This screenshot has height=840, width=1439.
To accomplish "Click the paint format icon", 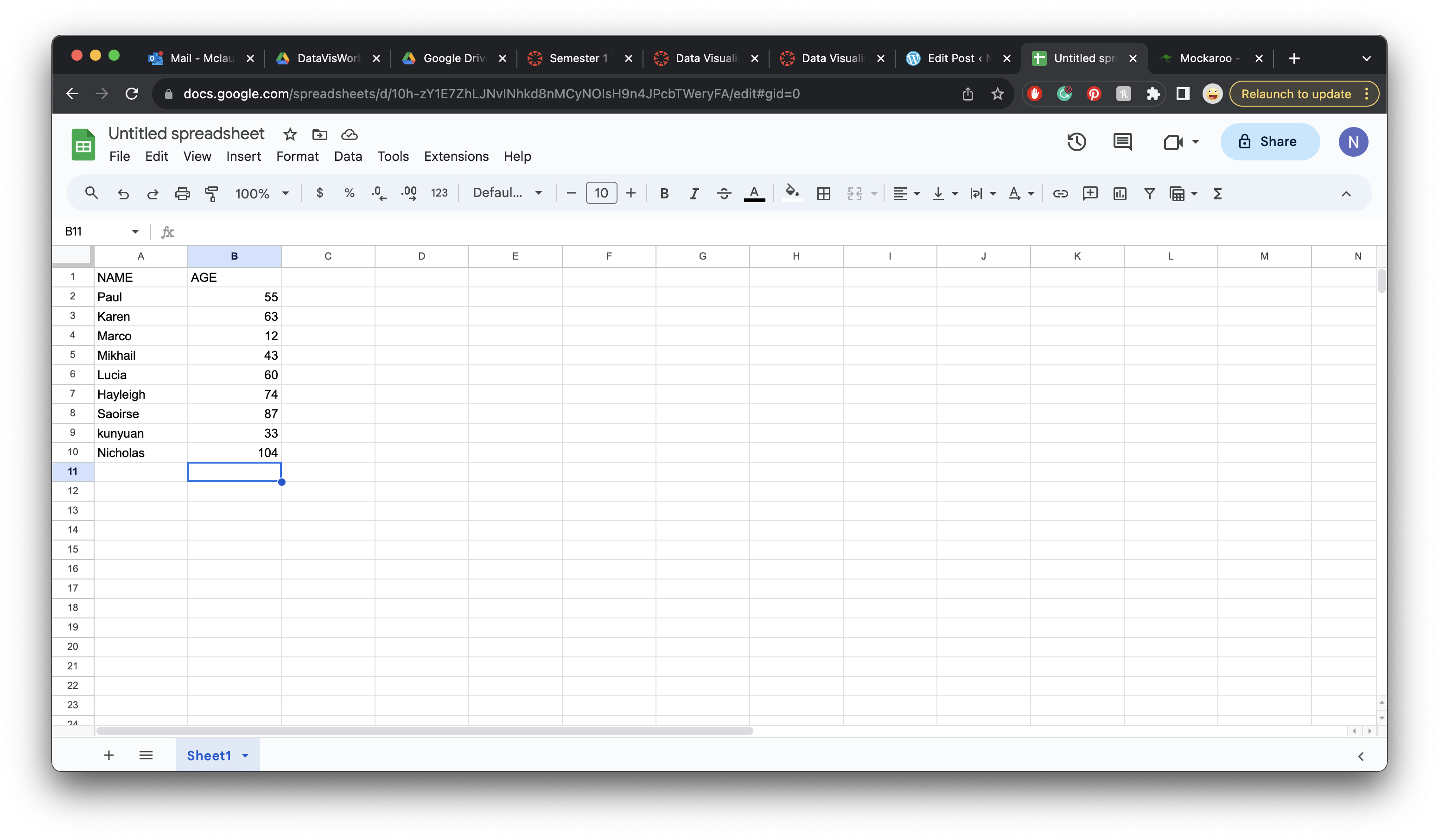I will tap(211, 194).
